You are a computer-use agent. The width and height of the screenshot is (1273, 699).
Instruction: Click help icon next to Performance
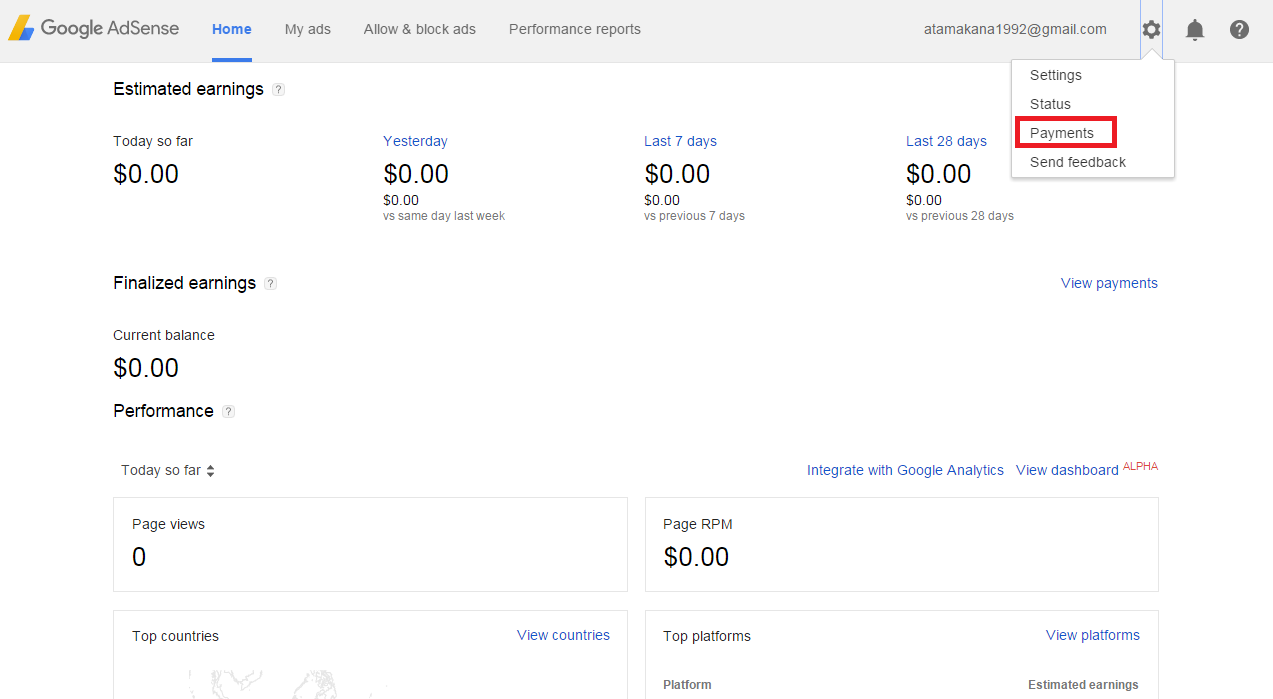(x=228, y=411)
